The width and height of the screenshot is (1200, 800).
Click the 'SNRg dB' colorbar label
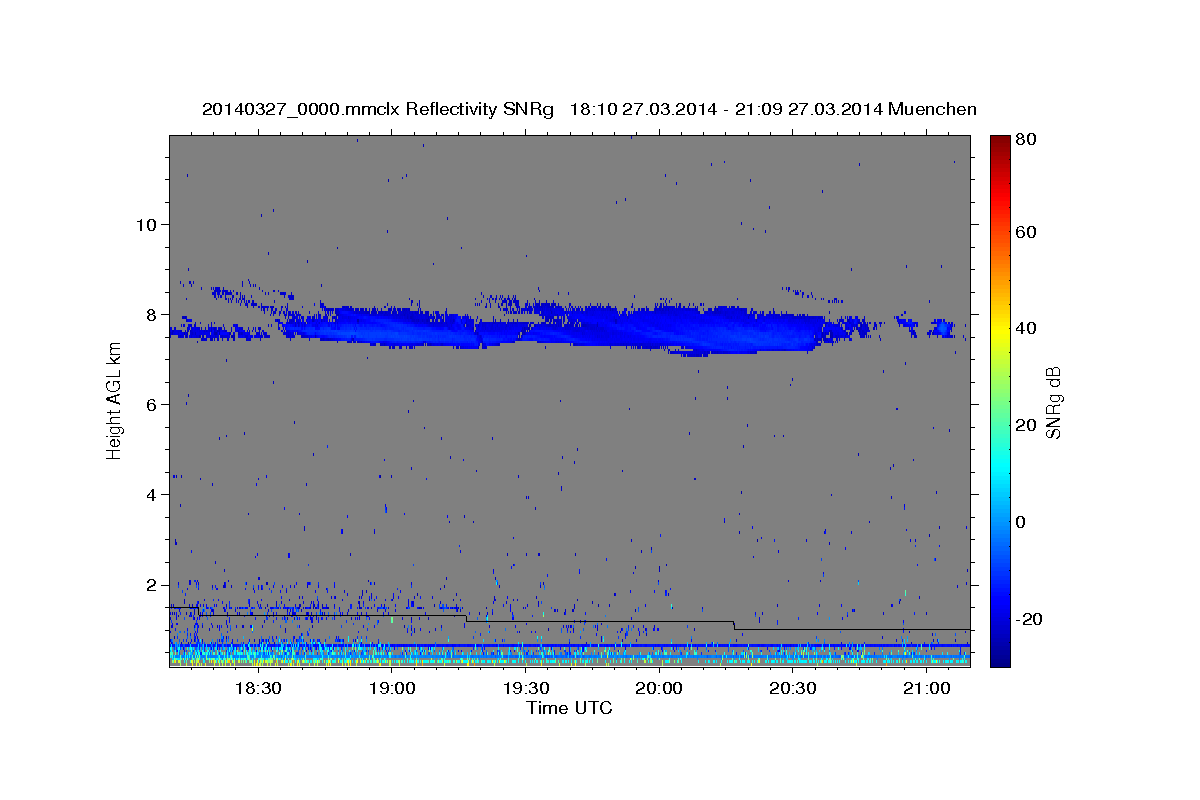(1053, 403)
